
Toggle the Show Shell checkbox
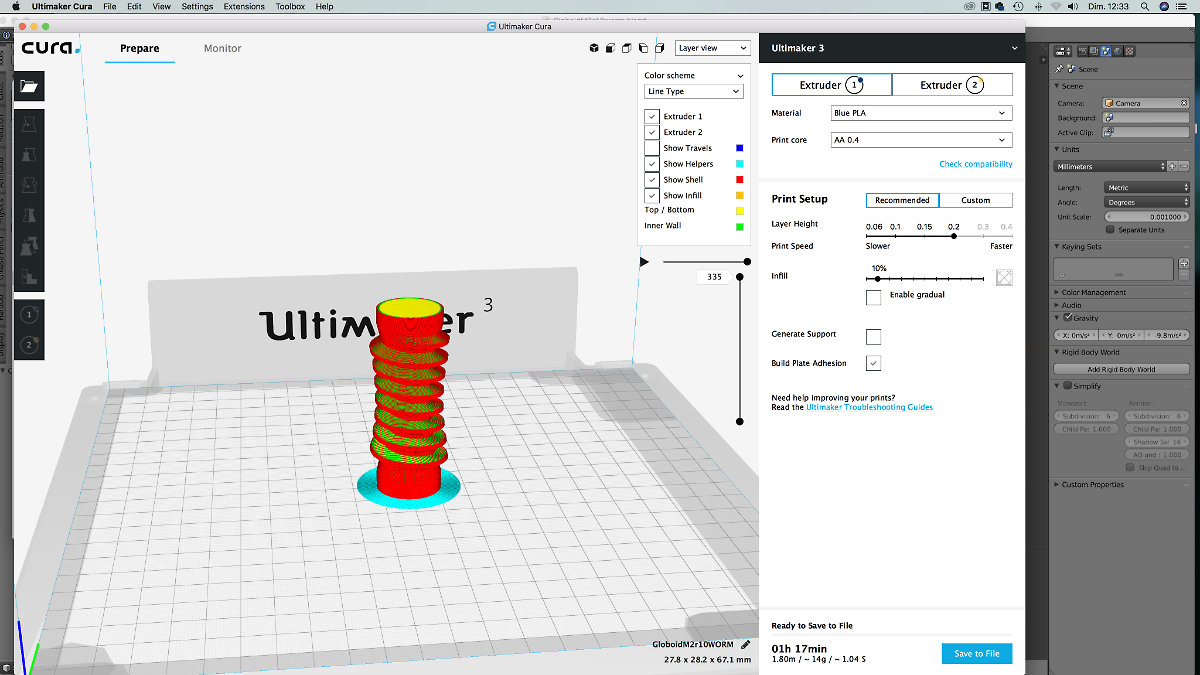click(652, 180)
